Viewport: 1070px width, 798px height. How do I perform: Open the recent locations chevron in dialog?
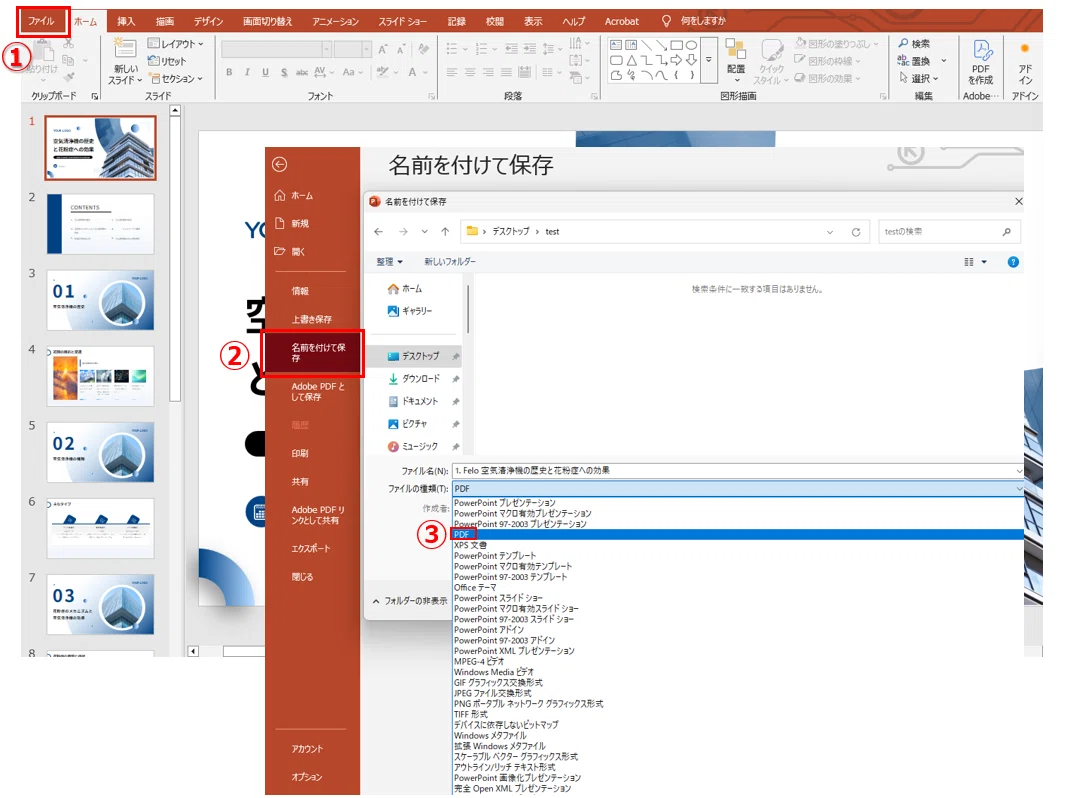(x=424, y=232)
